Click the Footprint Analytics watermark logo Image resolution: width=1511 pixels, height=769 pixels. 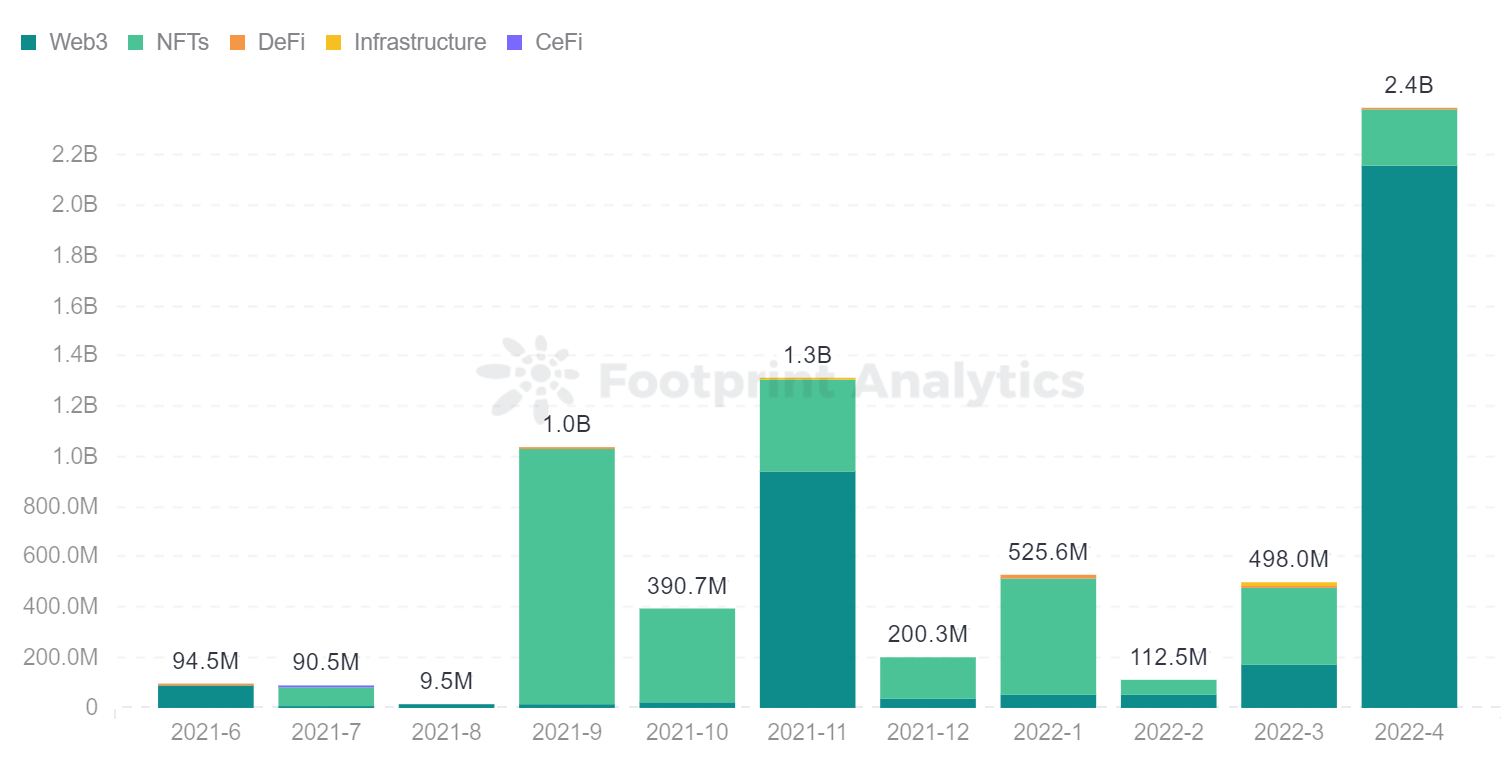(x=523, y=373)
